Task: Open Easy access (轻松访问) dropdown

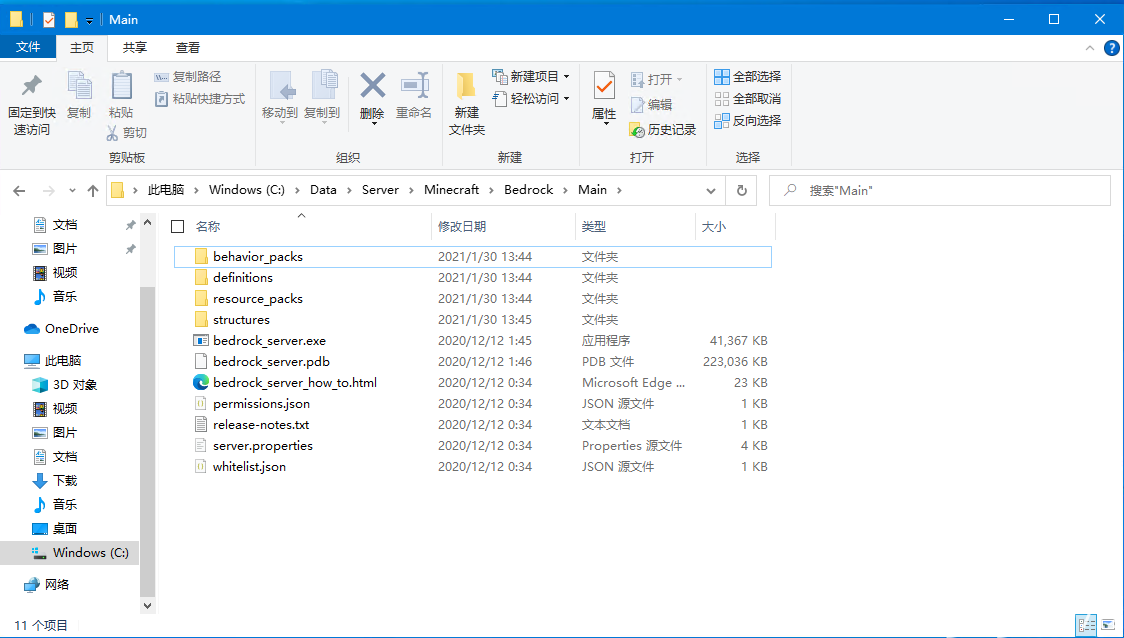Action: (531, 99)
